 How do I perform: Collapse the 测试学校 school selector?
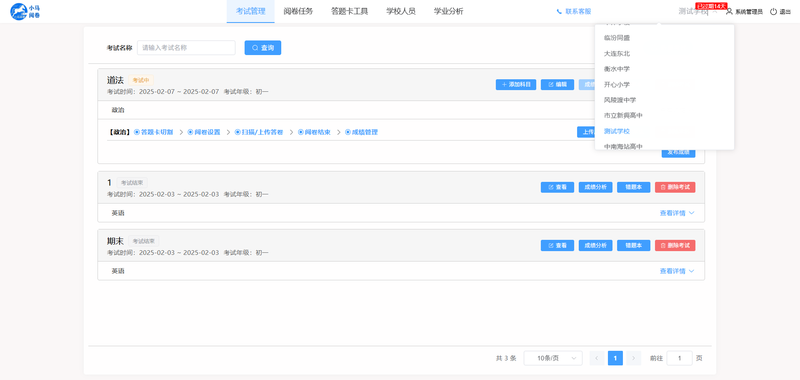[x=697, y=12]
